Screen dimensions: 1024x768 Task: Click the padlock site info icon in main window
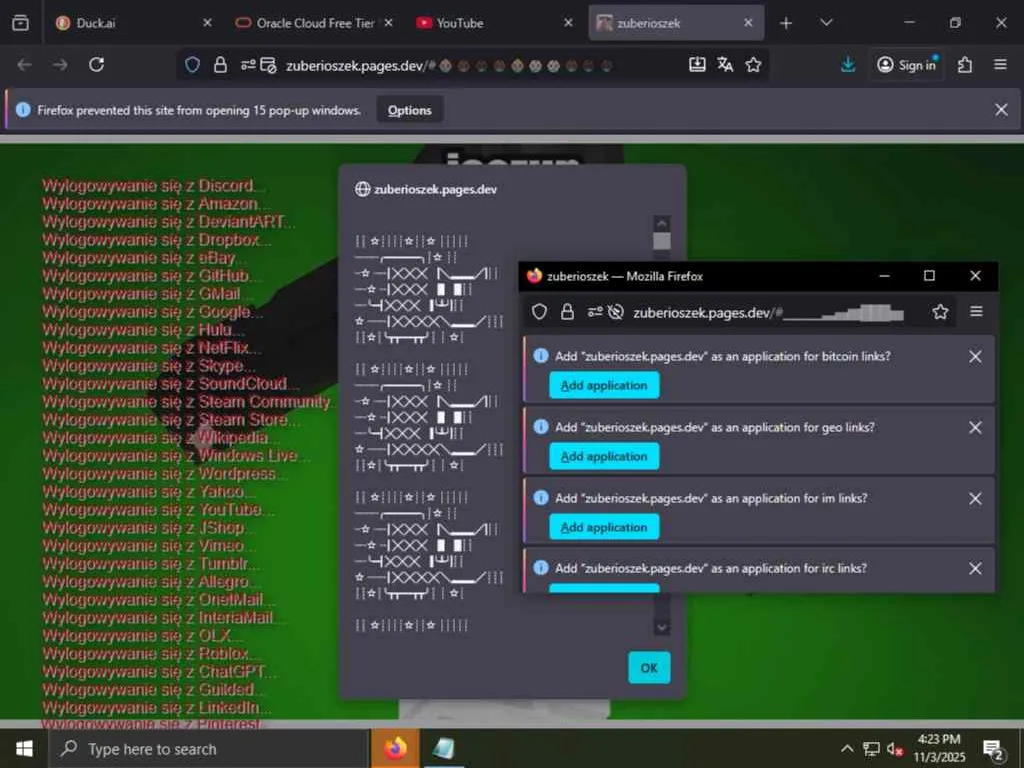point(221,65)
